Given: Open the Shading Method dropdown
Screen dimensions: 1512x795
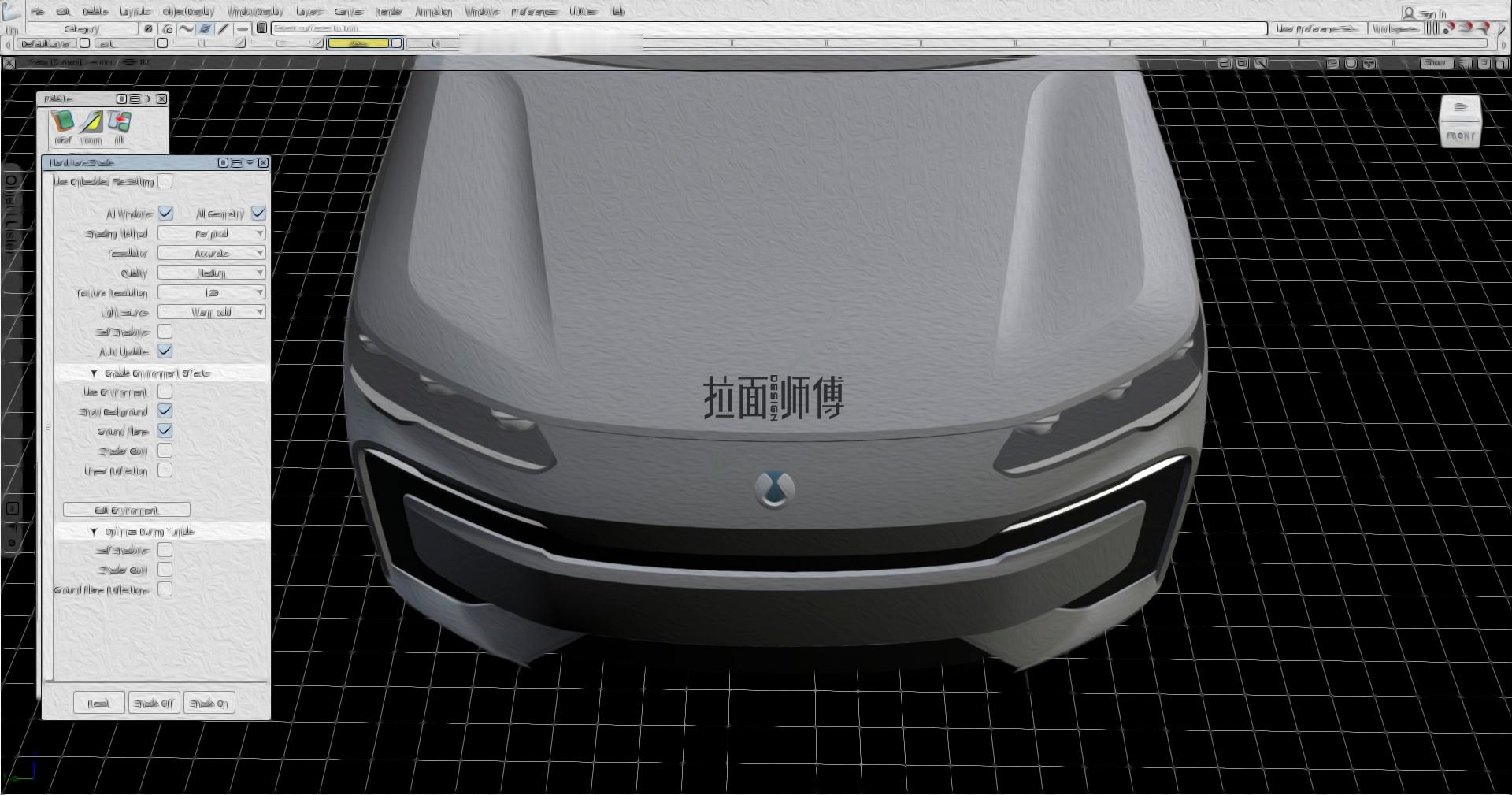Looking at the screenshot, I should [212, 233].
